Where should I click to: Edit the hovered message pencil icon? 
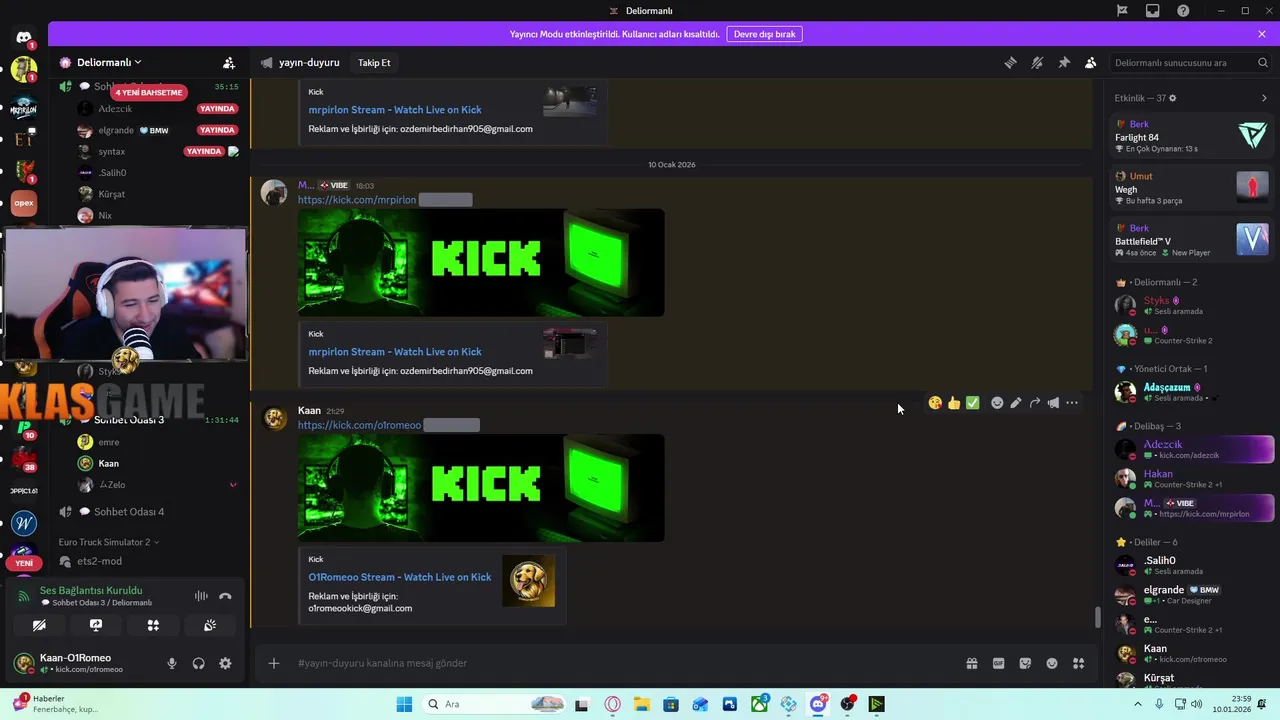coord(1016,403)
